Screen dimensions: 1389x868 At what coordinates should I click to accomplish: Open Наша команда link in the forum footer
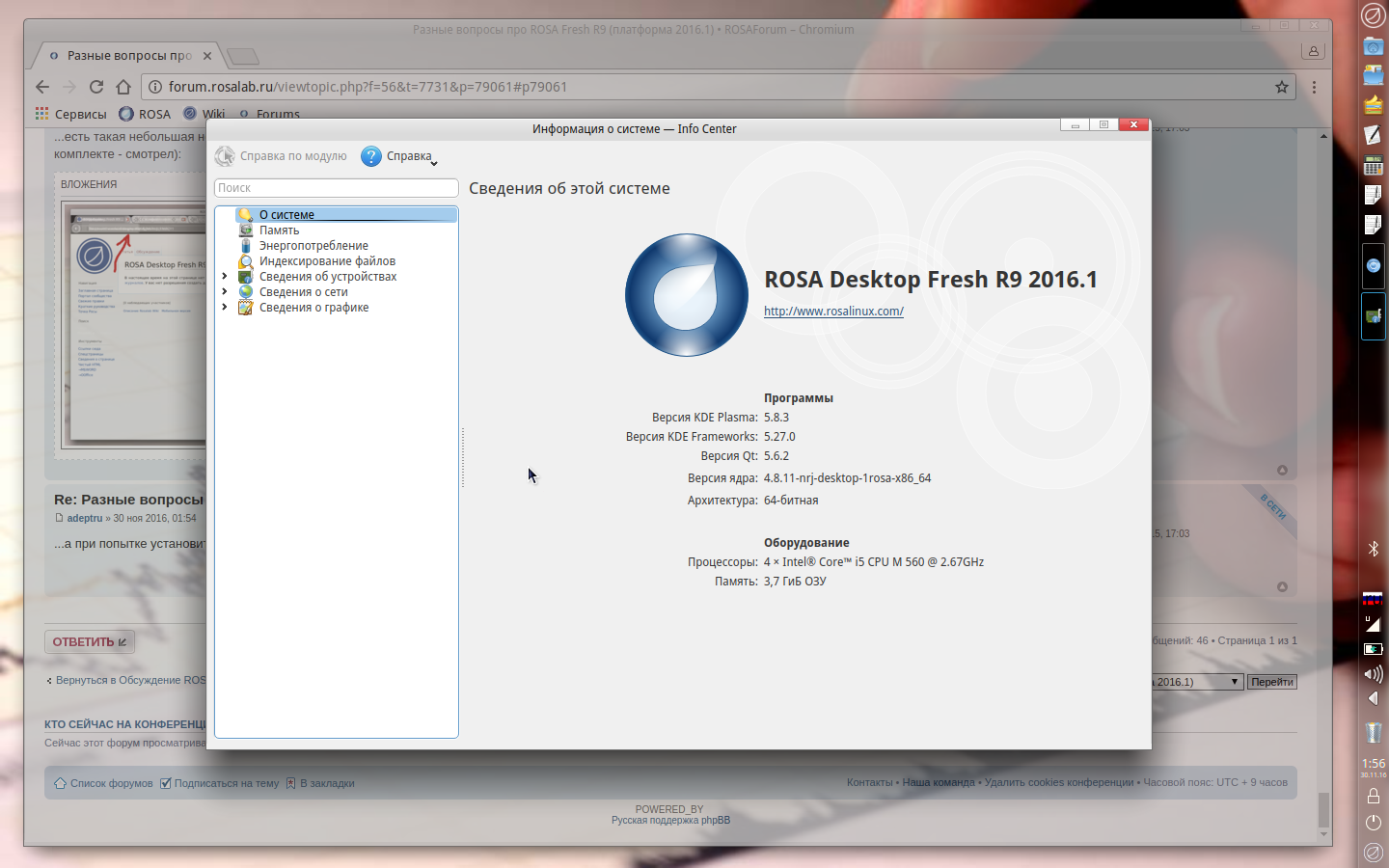[x=939, y=782]
